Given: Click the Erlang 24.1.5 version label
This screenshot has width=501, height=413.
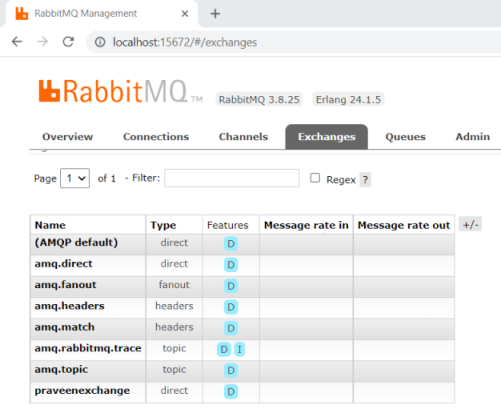Looking at the screenshot, I should (x=348, y=99).
